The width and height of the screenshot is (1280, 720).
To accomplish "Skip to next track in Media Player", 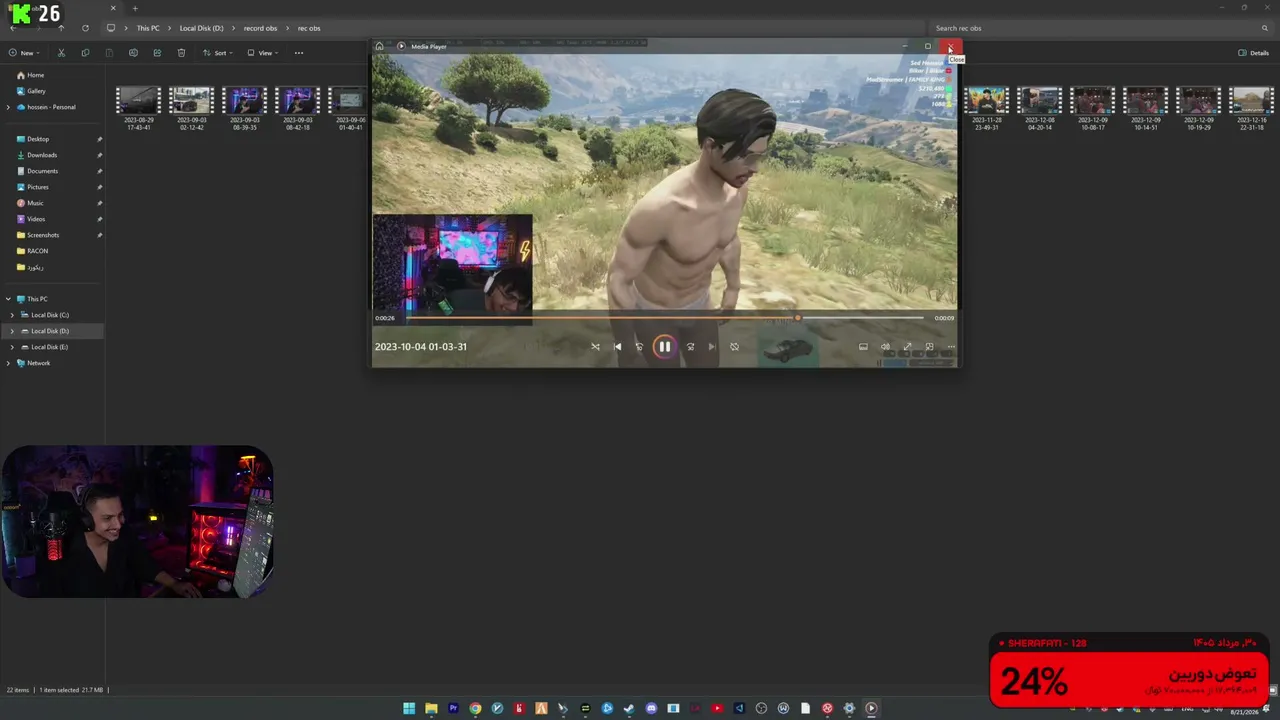I will point(712,347).
